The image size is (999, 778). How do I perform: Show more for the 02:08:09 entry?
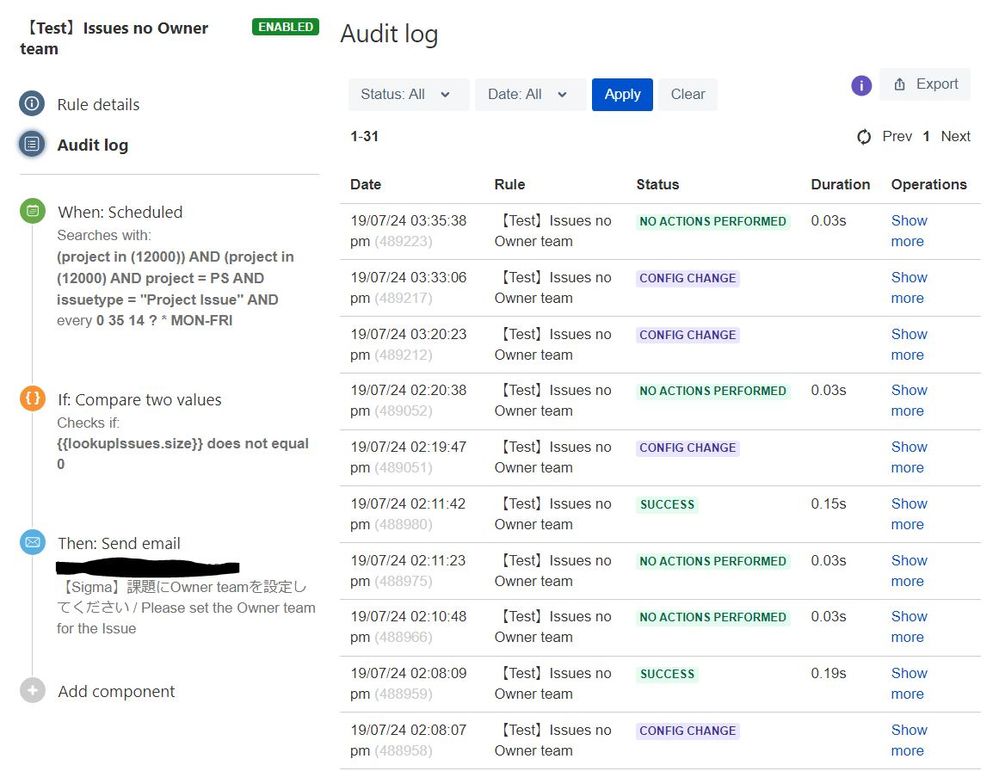click(x=909, y=683)
